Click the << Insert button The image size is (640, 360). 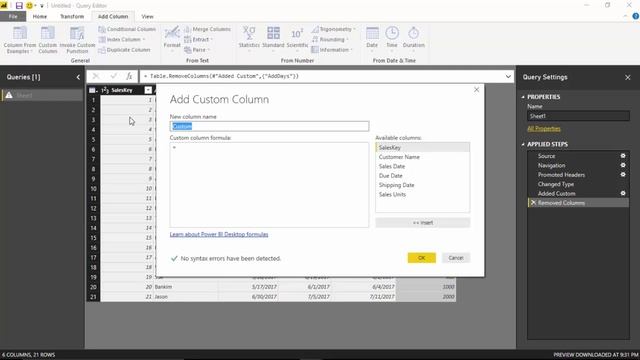[x=423, y=223]
